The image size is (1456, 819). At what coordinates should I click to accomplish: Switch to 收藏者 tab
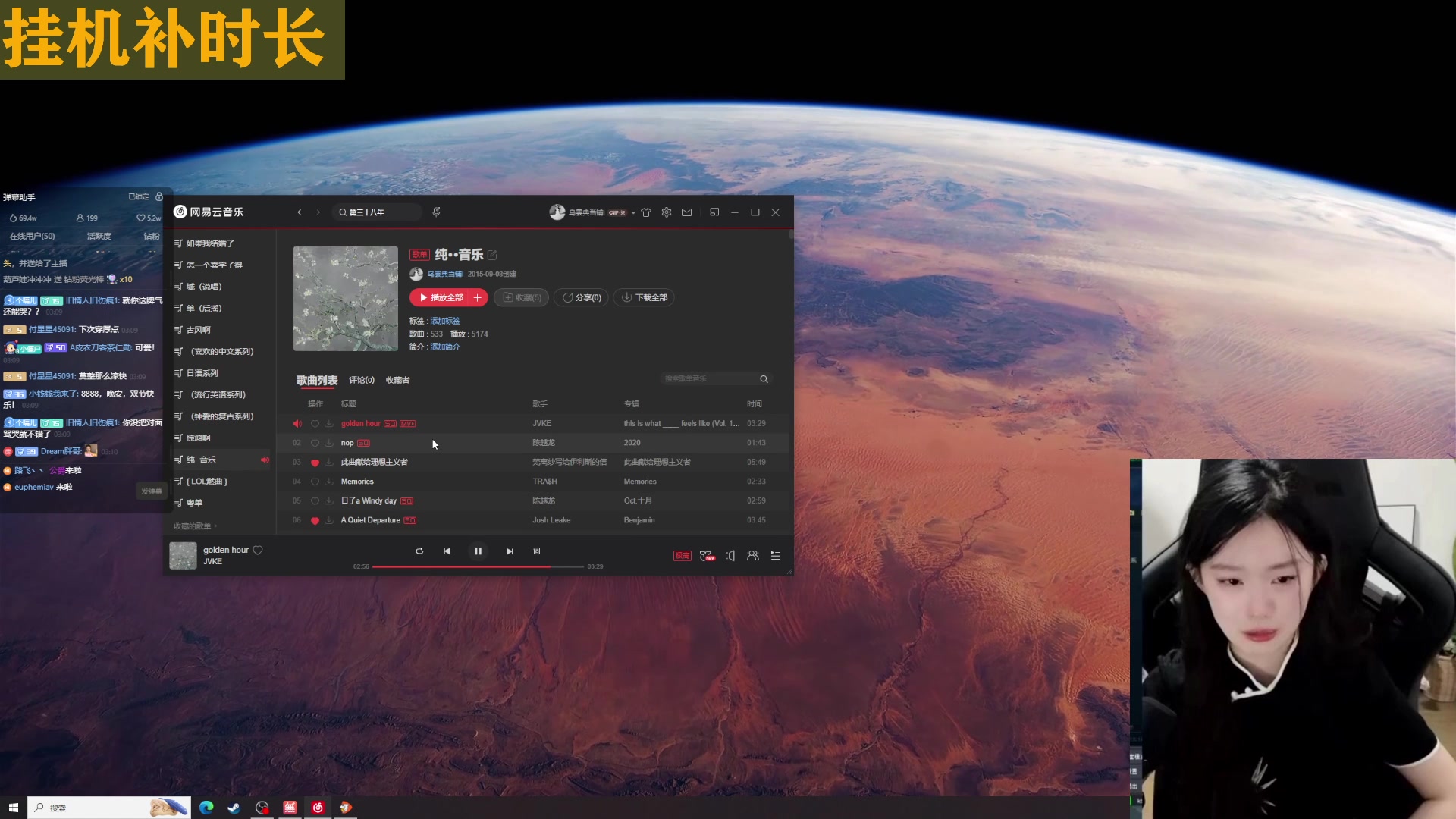point(397,380)
